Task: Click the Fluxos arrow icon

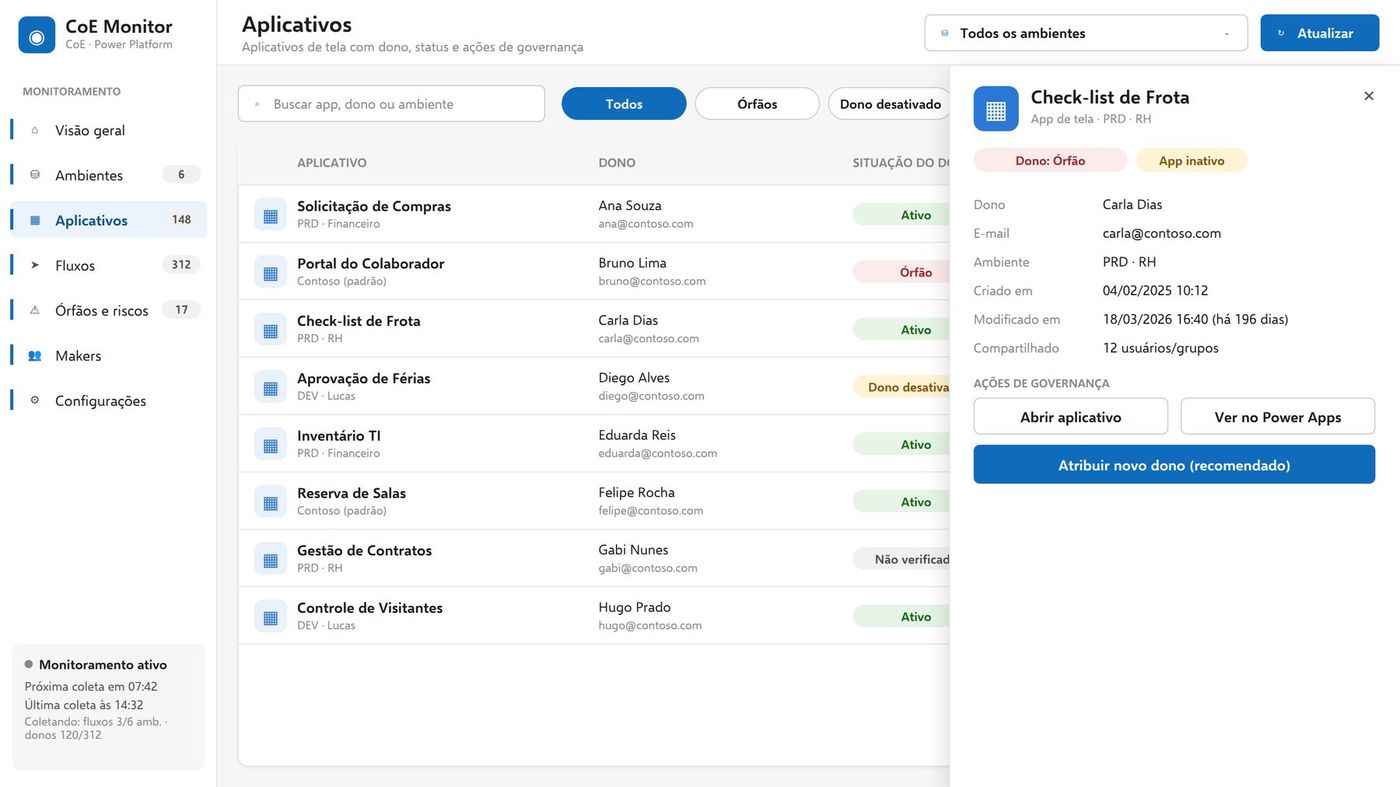Action: pos(35,265)
